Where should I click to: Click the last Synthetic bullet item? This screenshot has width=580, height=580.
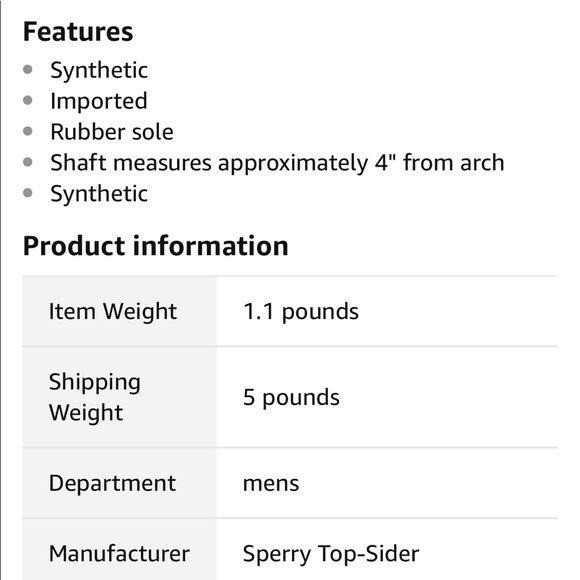pyautogui.click(x=99, y=194)
